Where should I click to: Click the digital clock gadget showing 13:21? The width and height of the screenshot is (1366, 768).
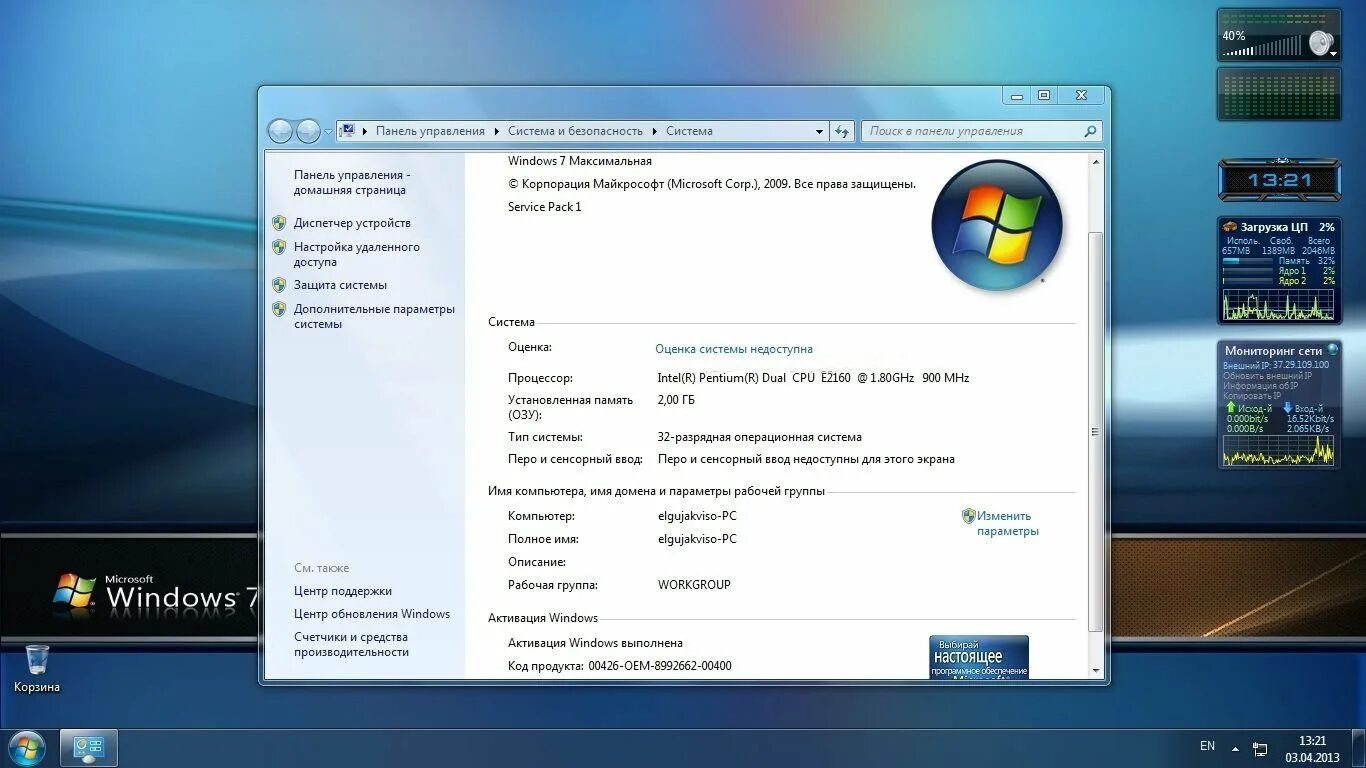(1279, 181)
